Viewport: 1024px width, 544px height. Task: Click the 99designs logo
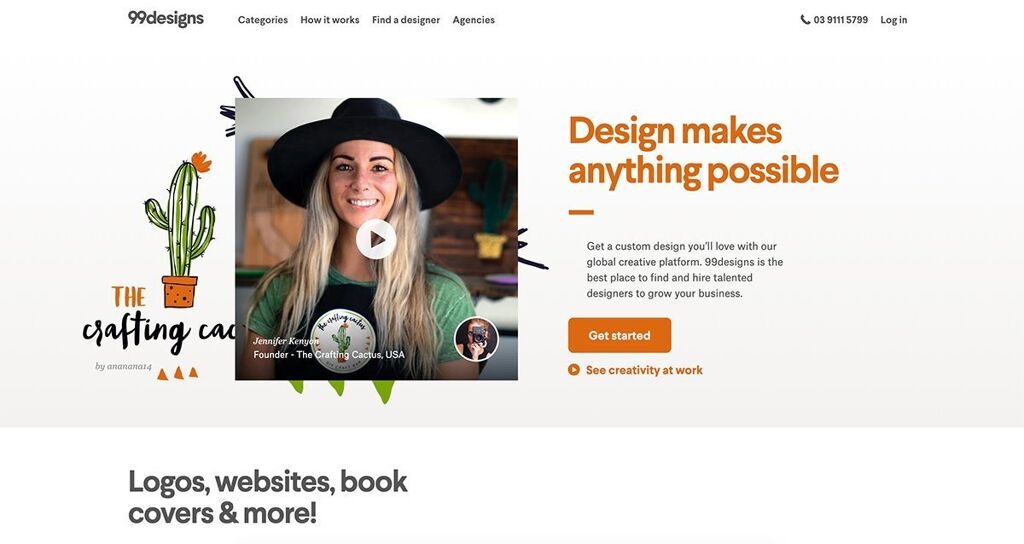pos(166,19)
